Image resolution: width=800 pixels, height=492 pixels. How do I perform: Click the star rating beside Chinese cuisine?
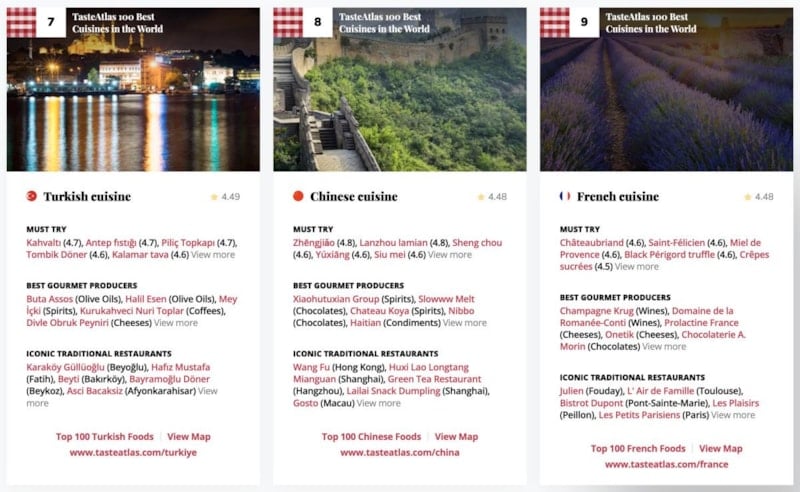[x=492, y=196]
